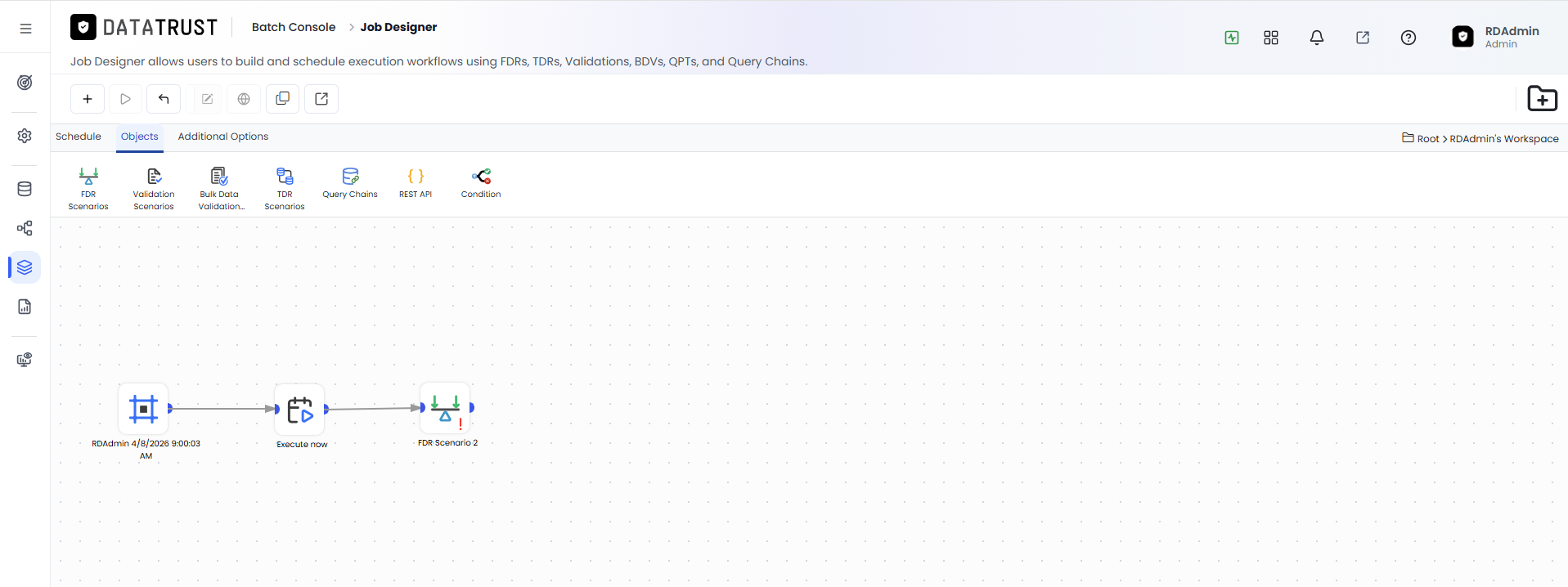Select the RDAdmin start node on canvas

click(x=144, y=408)
